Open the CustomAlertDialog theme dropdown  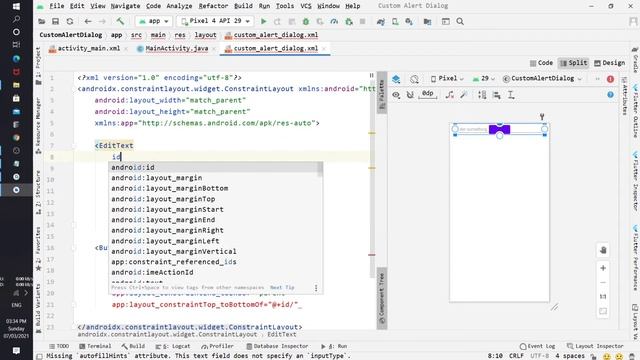(542, 78)
